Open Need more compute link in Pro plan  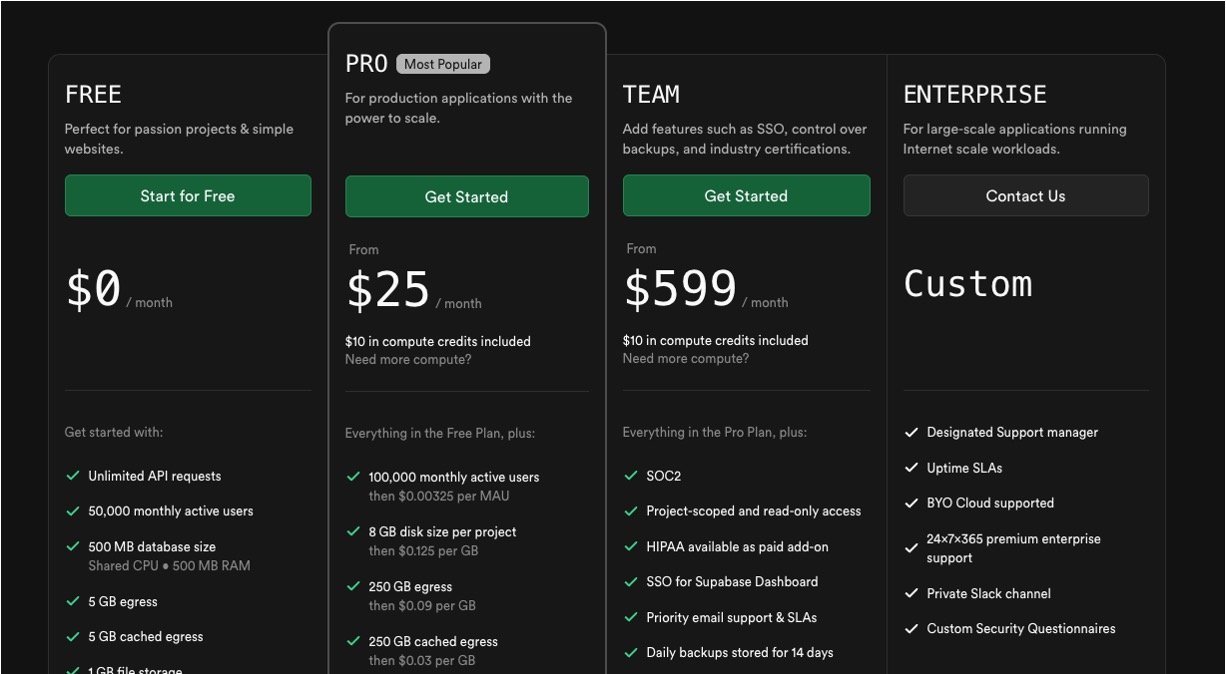pyautogui.click(x=408, y=359)
